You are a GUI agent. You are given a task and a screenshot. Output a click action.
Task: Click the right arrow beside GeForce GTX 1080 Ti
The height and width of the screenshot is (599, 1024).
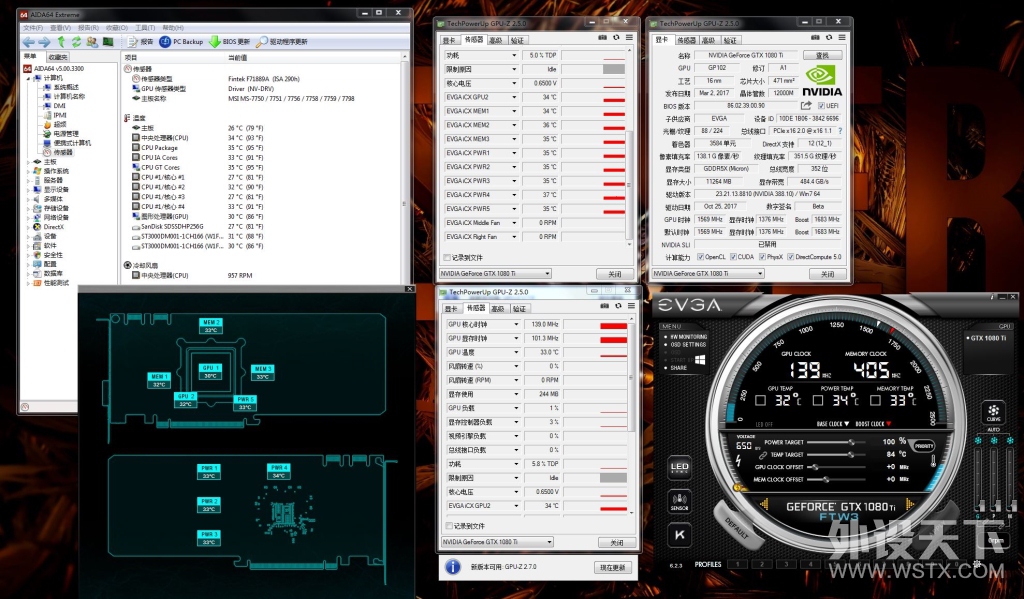[x=910, y=504]
